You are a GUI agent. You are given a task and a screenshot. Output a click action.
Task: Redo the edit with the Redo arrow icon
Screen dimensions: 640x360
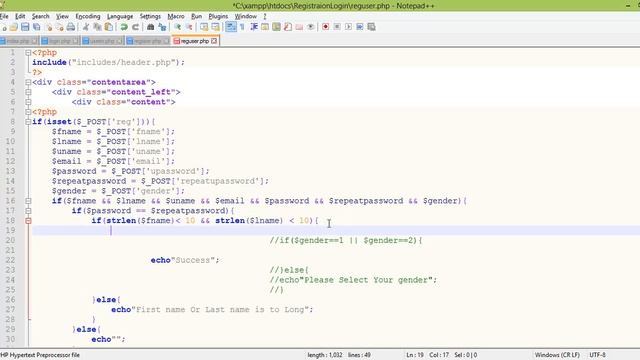[136, 27]
